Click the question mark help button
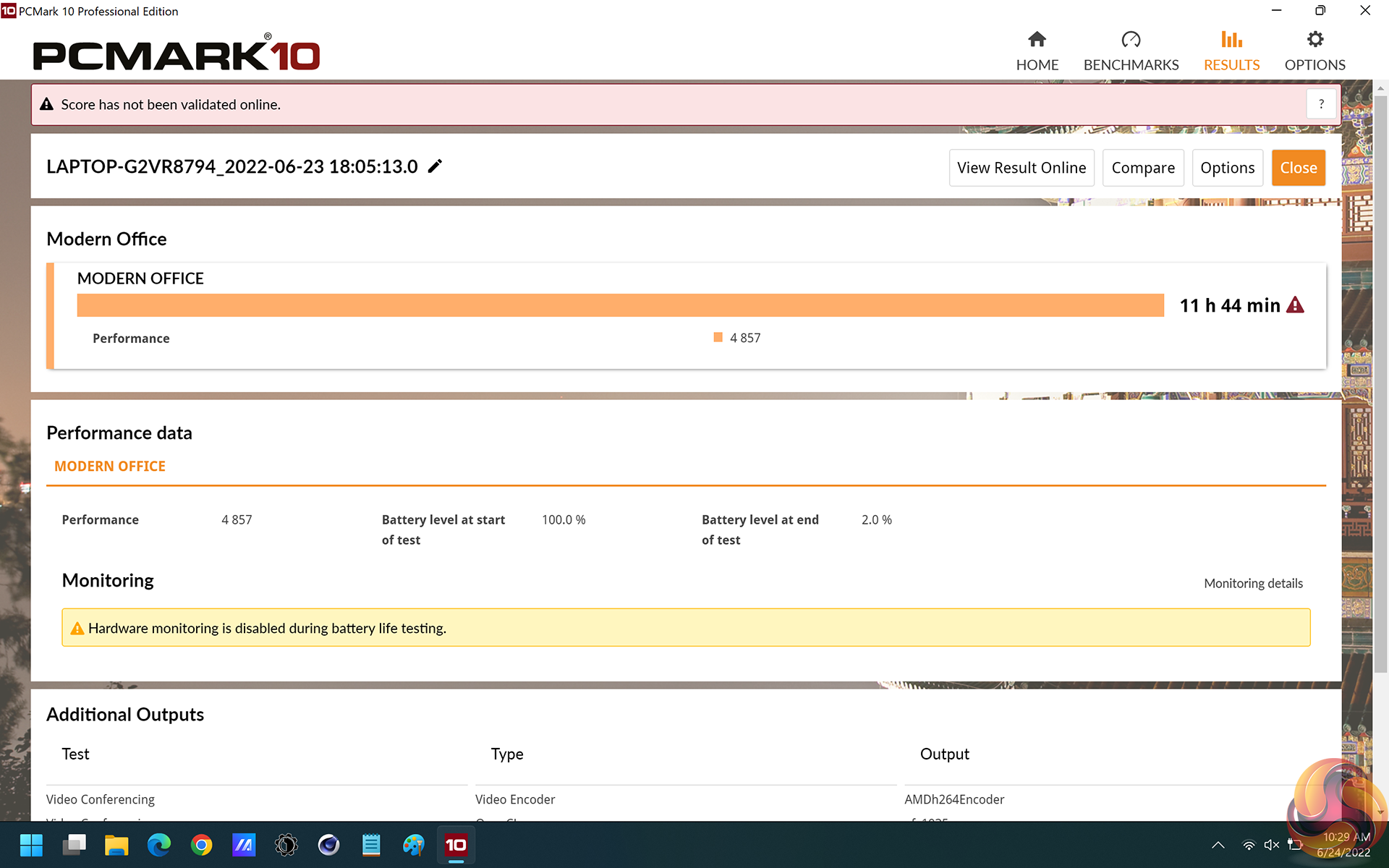Screen dimensions: 1389x868 tap(1321, 104)
